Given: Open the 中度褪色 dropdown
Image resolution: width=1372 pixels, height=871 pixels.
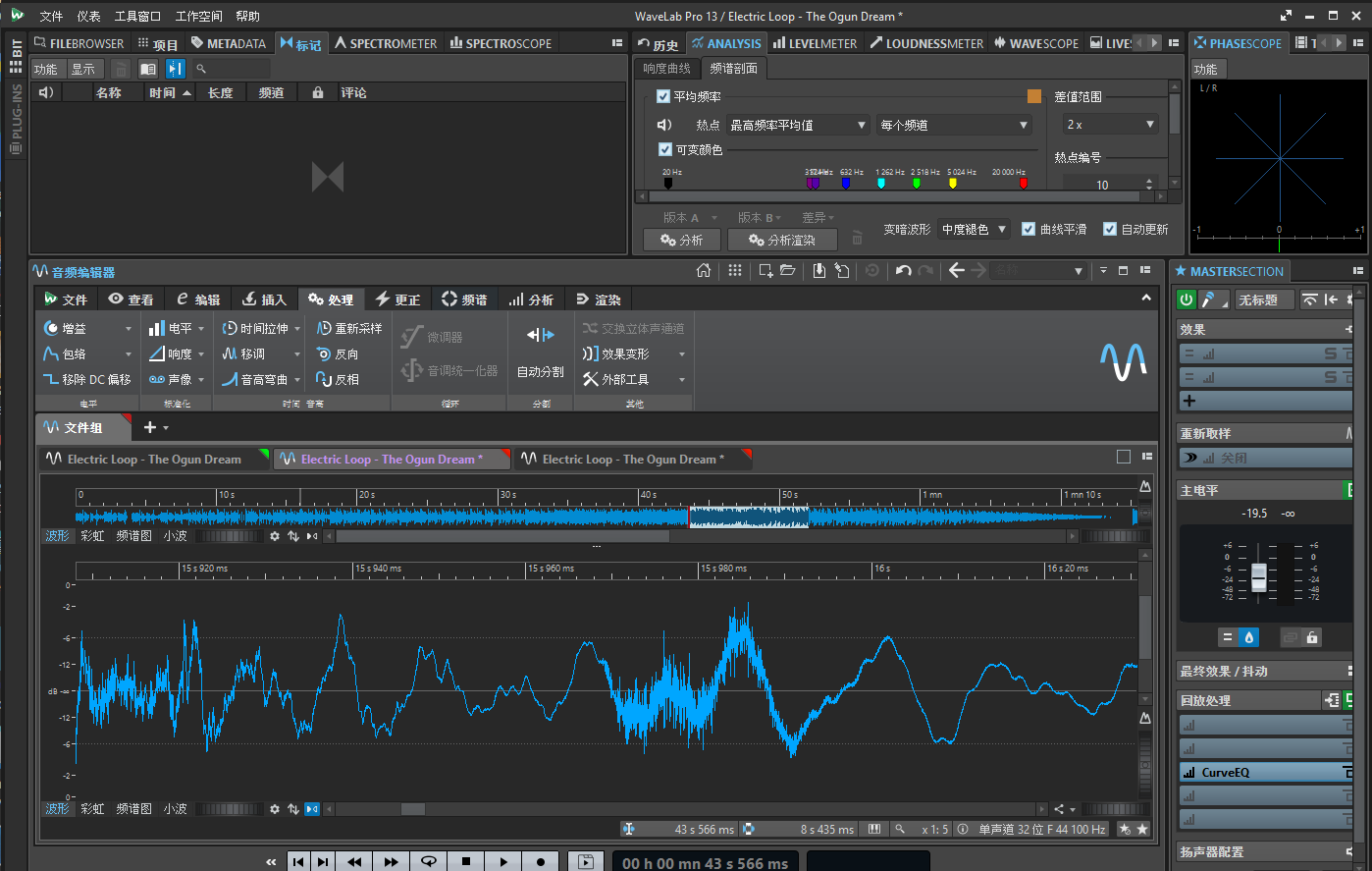Looking at the screenshot, I should (x=974, y=229).
